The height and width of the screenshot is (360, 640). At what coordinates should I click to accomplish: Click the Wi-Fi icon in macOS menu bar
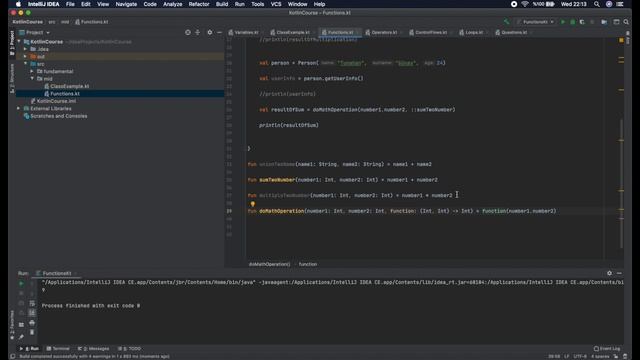click(525, 4)
